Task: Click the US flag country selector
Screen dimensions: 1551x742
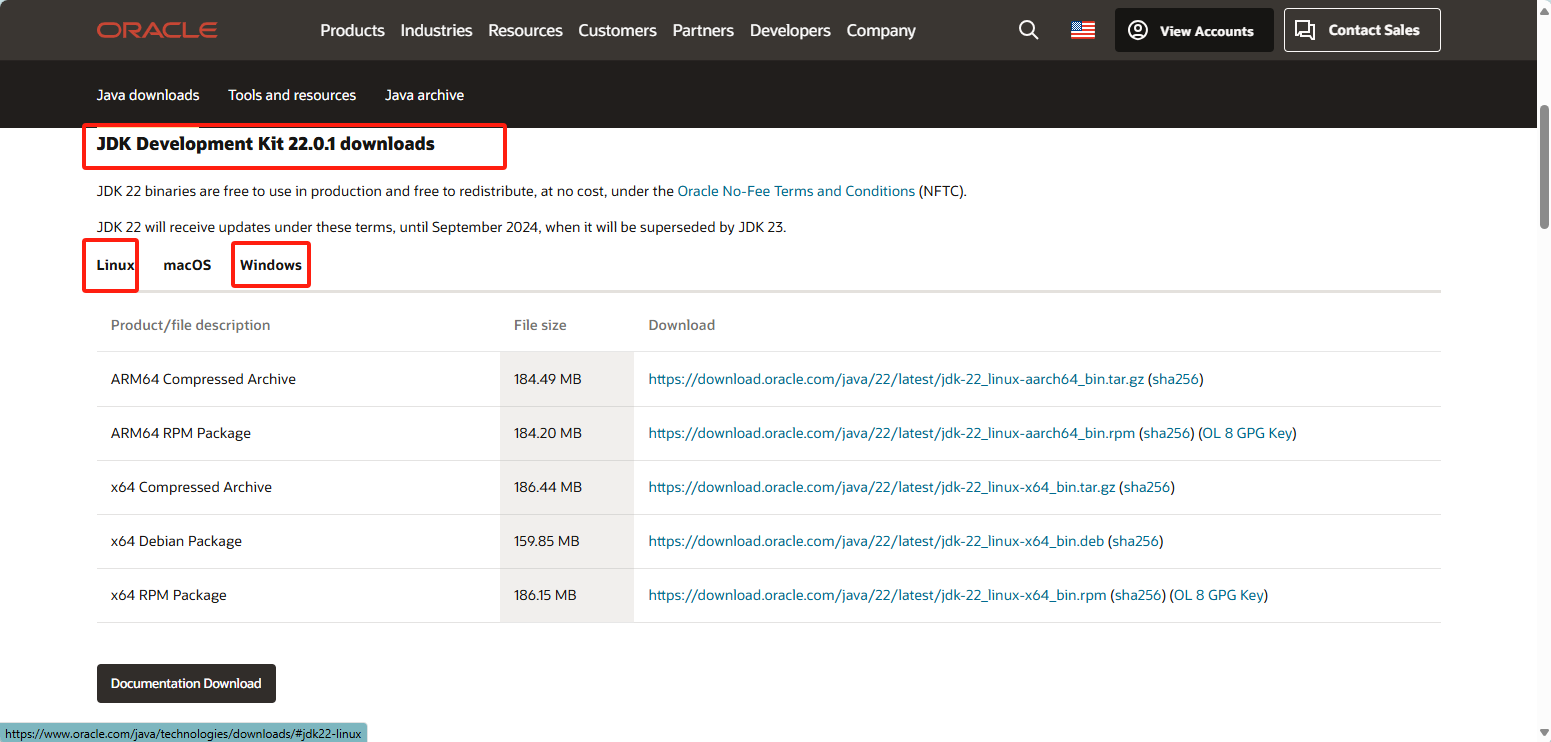Action: click(1082, 30)
